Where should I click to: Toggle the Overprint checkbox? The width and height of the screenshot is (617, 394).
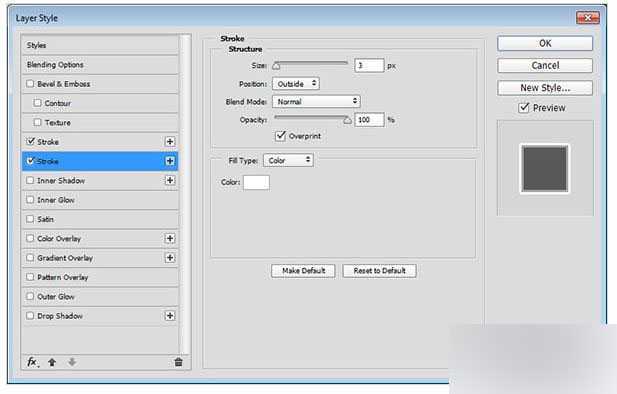280,136
